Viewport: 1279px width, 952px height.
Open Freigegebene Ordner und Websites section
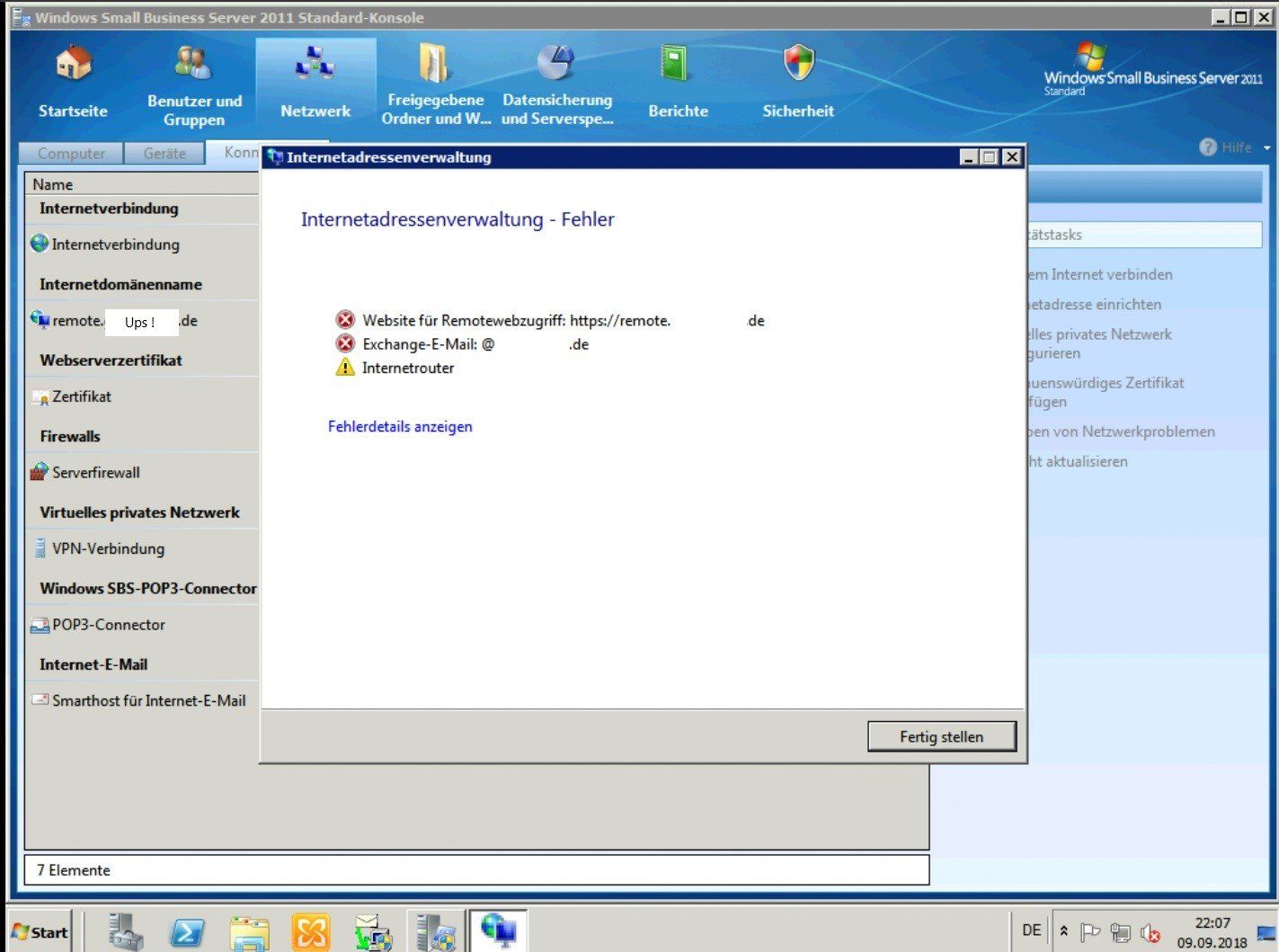point(436,85)
